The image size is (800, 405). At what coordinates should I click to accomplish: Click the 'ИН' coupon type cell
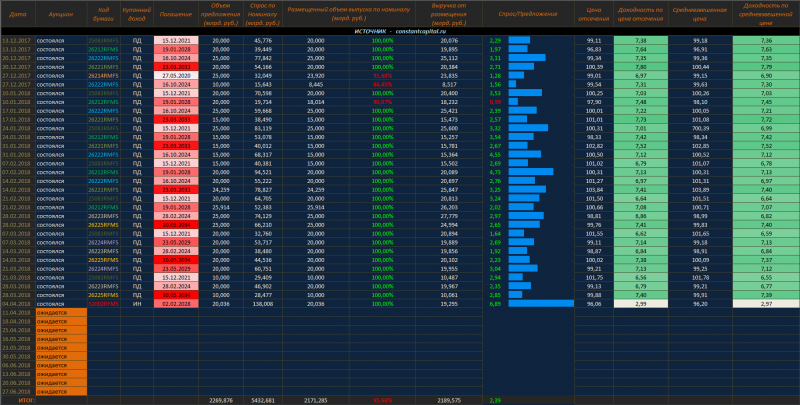coord(136,303)
